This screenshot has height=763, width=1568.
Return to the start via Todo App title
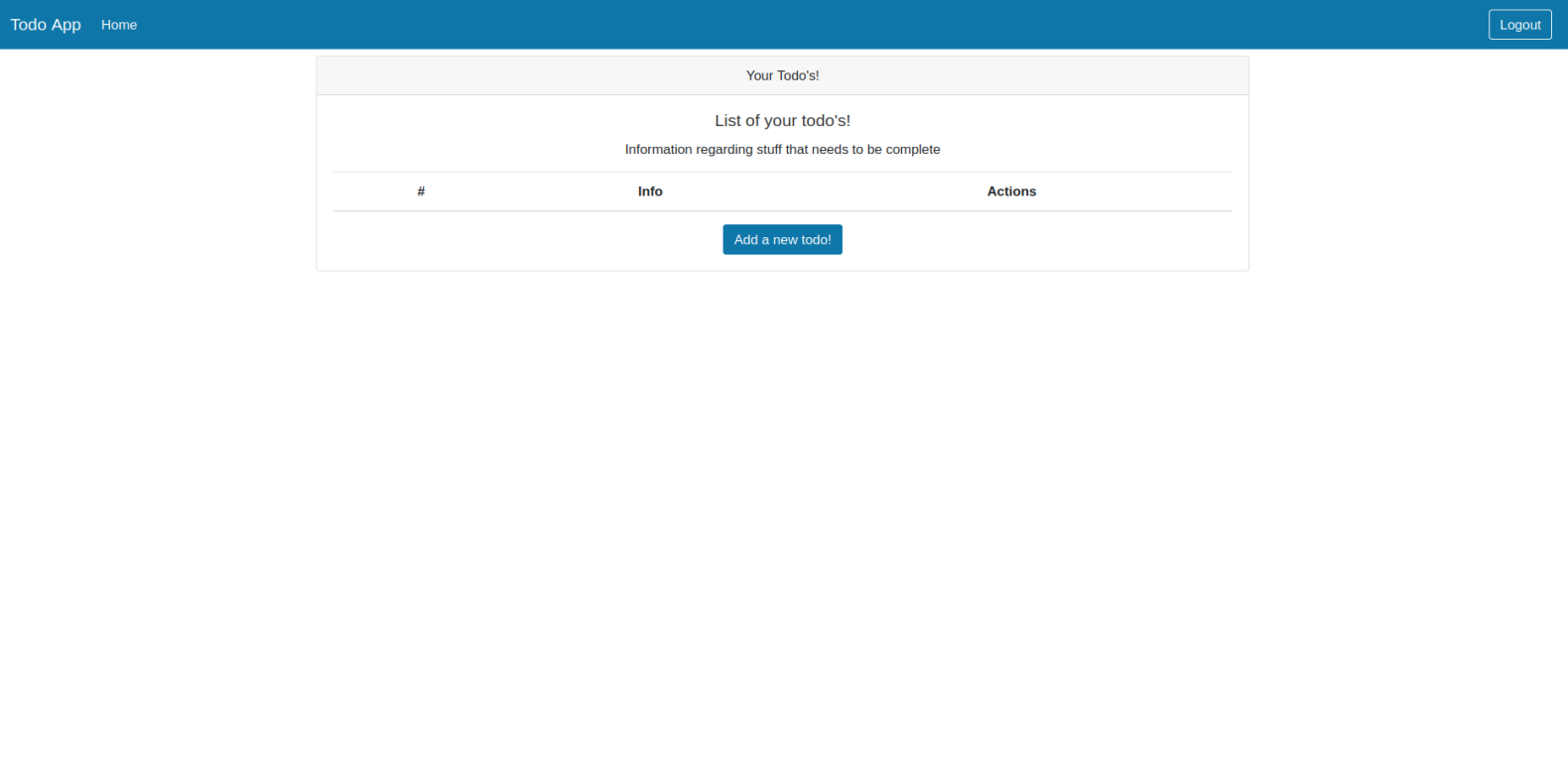[x=46, y=25]
